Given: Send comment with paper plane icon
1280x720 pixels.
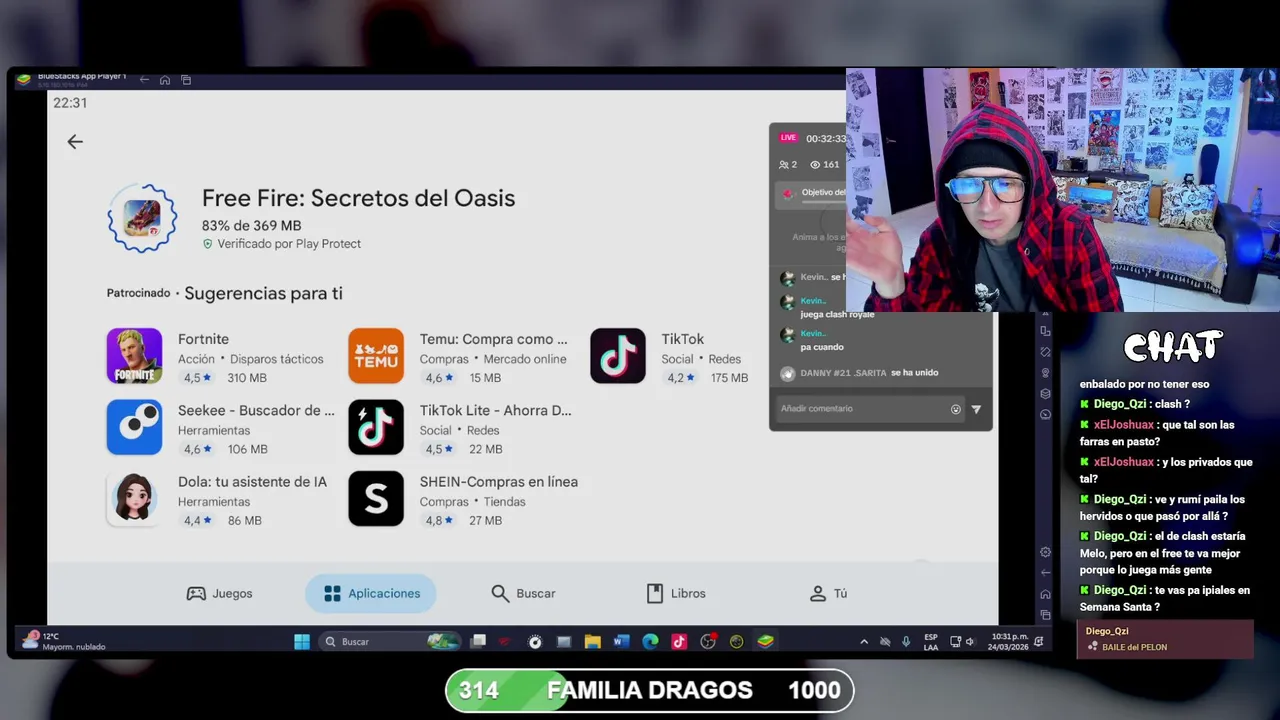Looking at the screenshot, I should coord(976,409).
